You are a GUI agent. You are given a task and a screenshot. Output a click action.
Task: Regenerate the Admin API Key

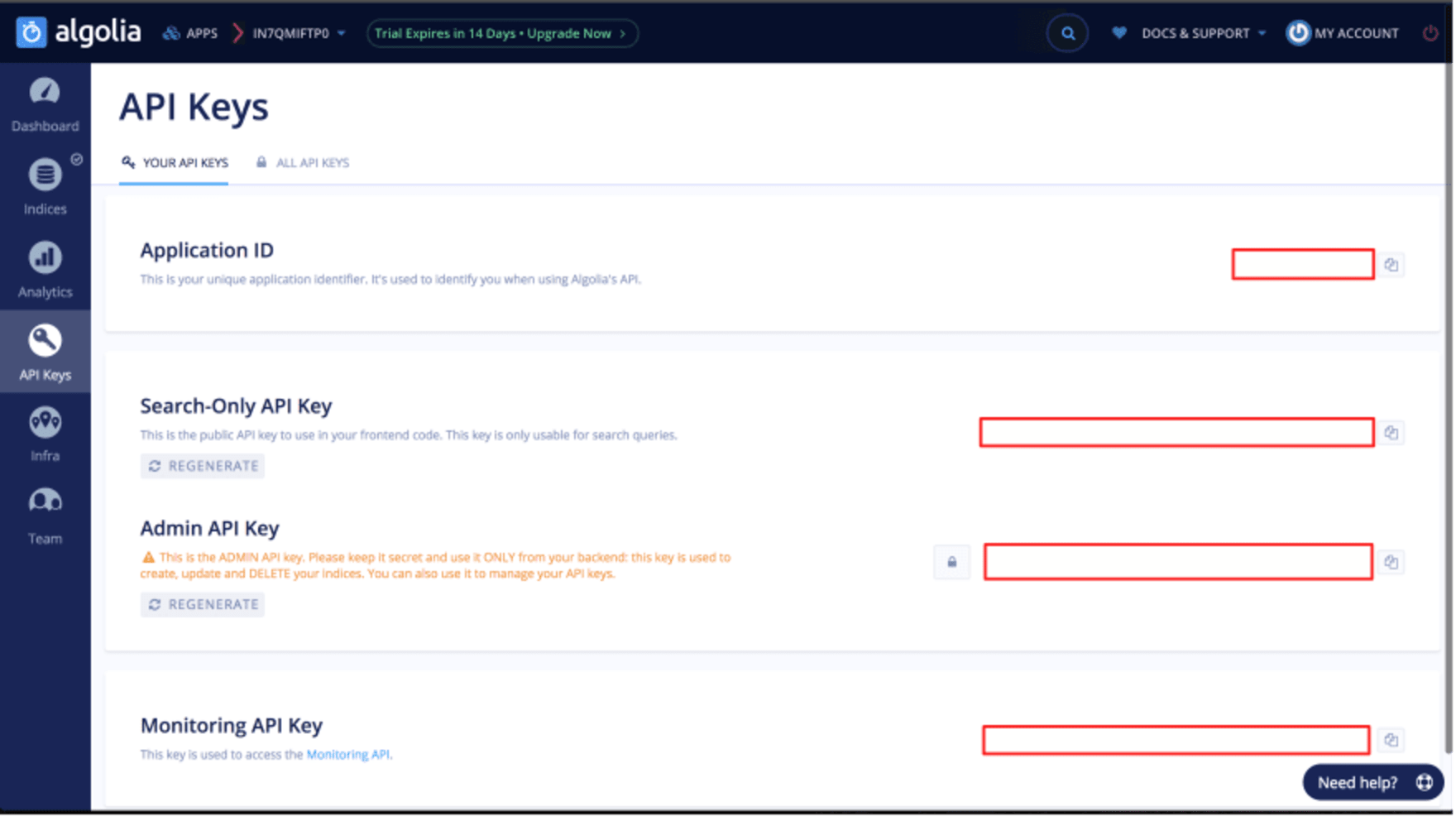pos(202,604)
